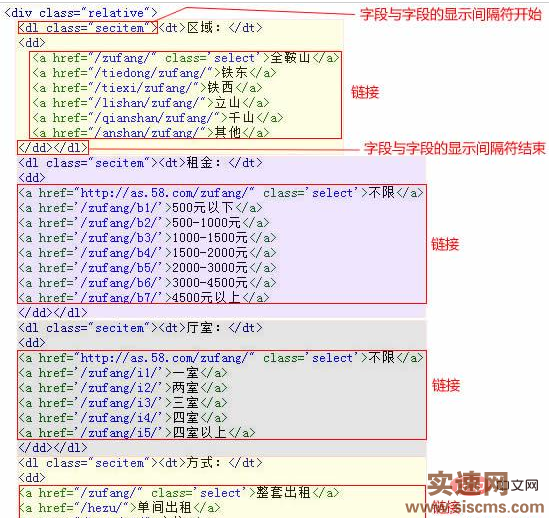Select the 四室以上 i5 code line
549x518 pixels.
(137, 433)
